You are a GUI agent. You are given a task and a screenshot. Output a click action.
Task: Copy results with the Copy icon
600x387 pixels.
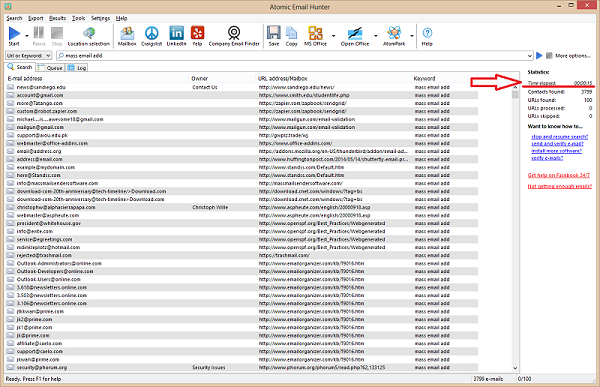tap(292, 36)
